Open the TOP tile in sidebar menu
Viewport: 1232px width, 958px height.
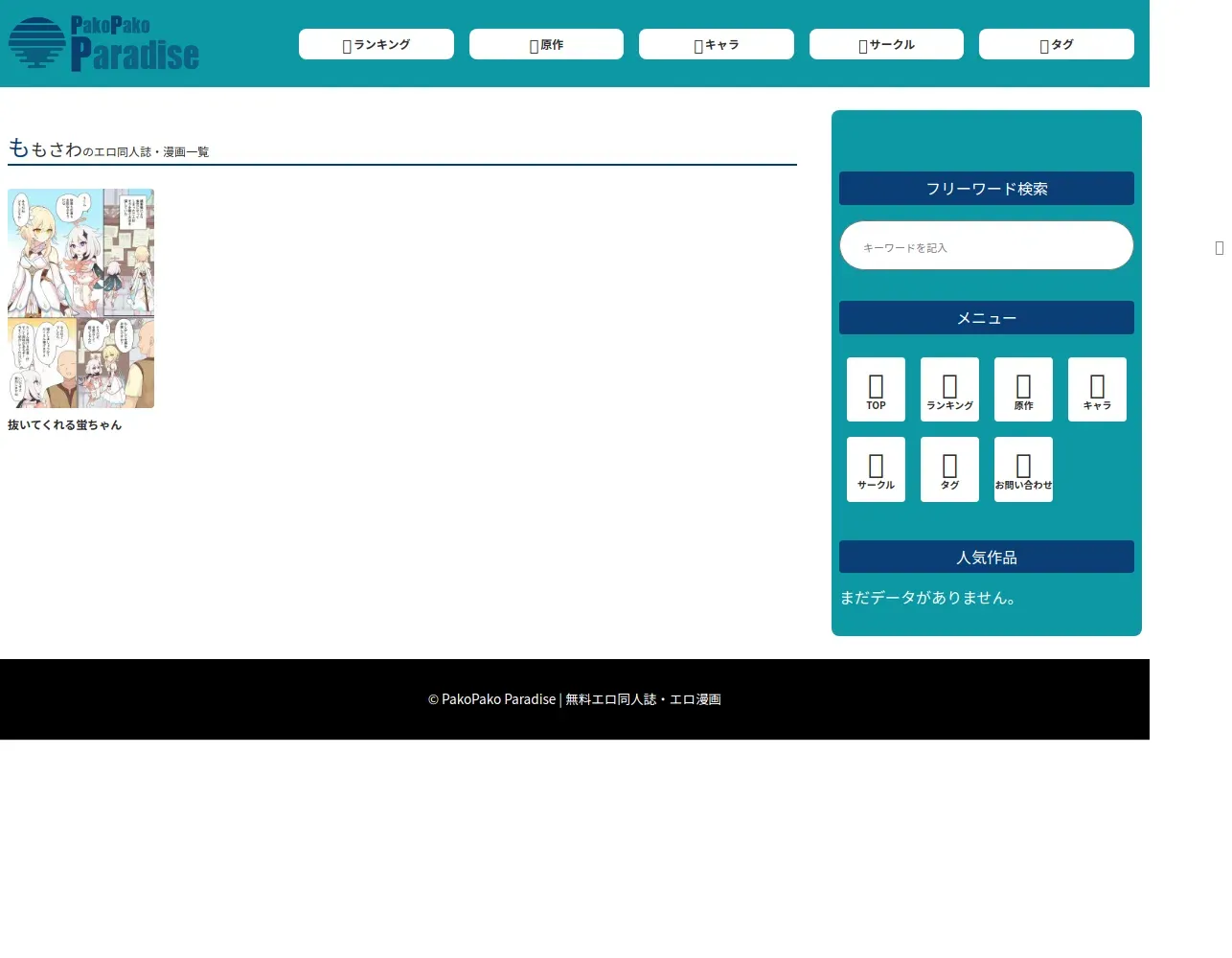coord(876,390)
